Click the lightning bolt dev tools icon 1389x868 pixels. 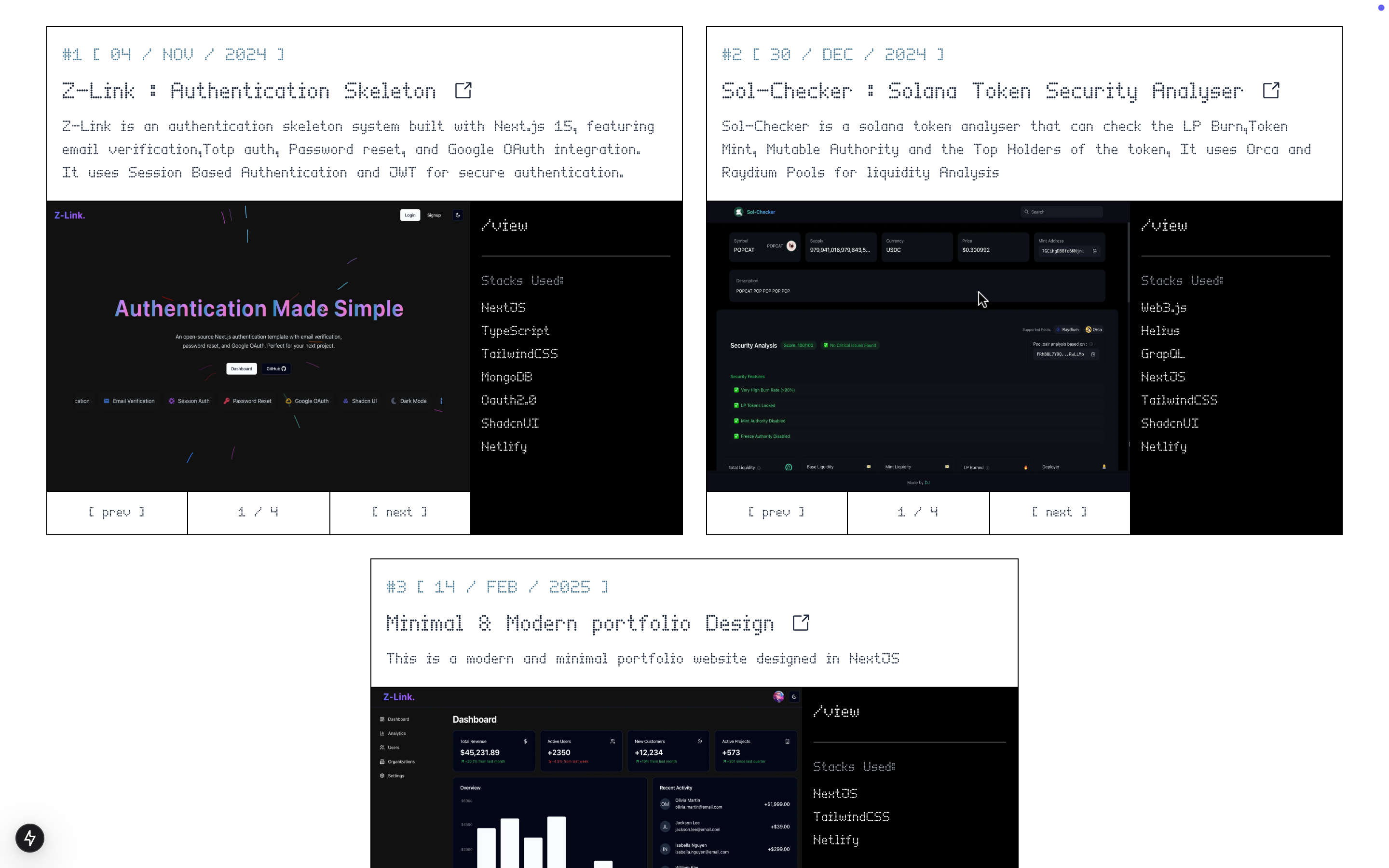[x=30, y=838]
